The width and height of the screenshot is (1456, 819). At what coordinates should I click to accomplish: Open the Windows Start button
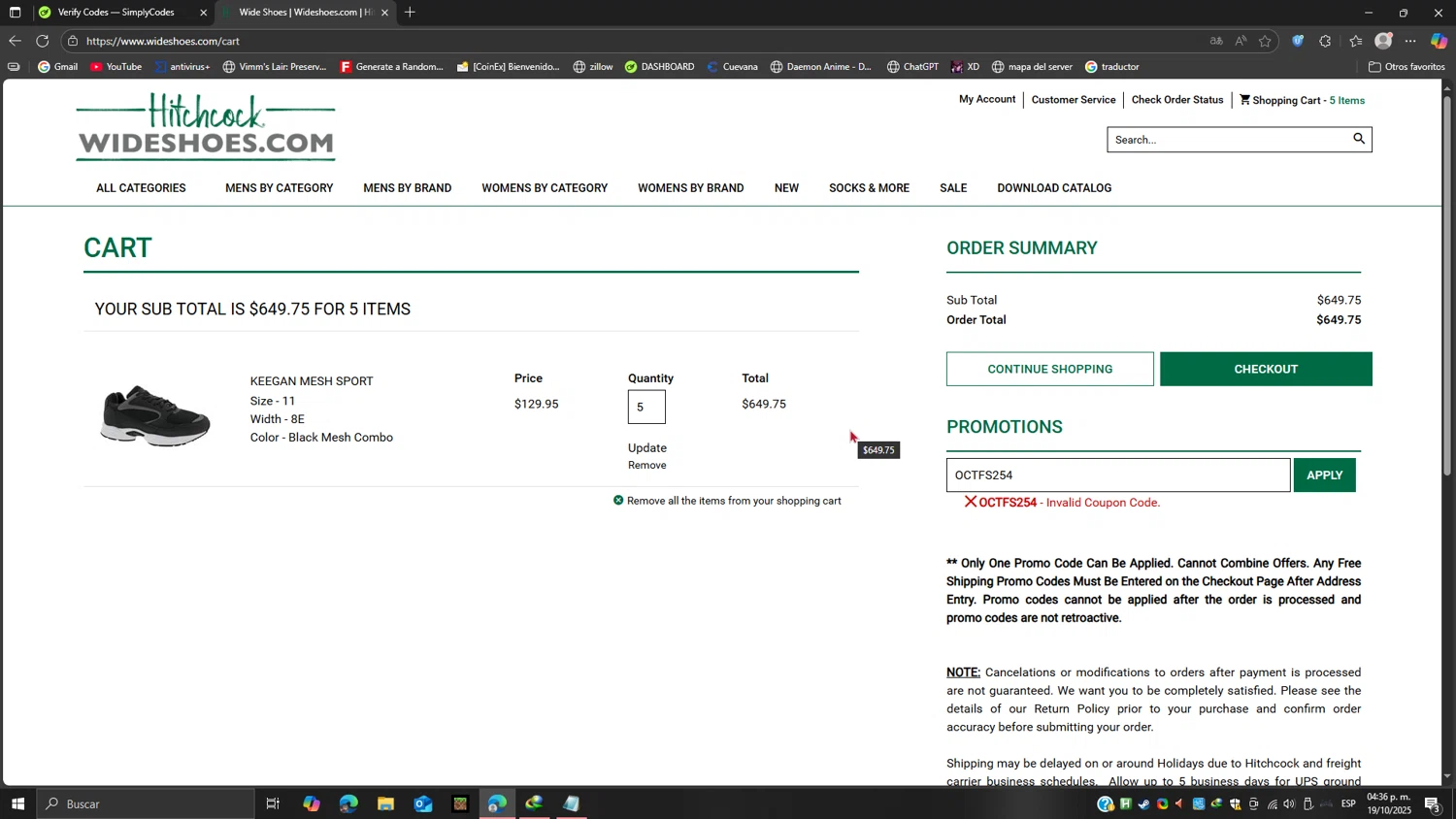17,803
